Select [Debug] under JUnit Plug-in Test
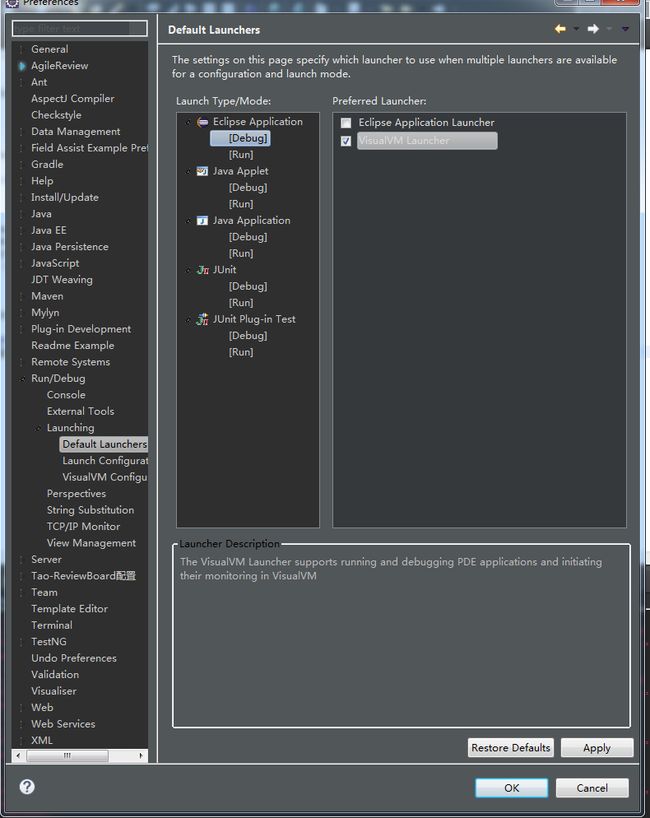650x818 pixels. click(248, 336)
